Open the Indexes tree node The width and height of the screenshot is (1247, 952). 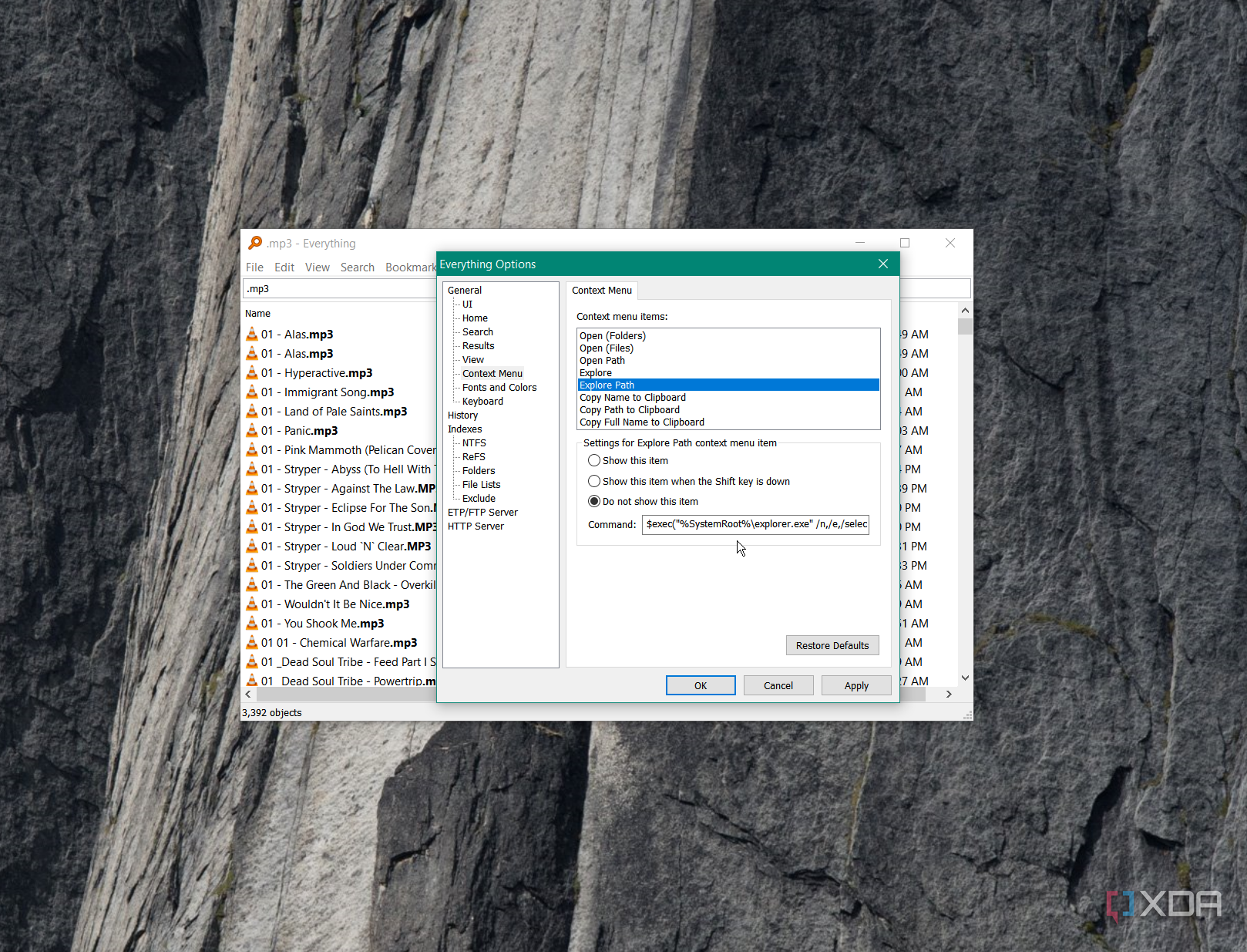[x=465, y=429]
